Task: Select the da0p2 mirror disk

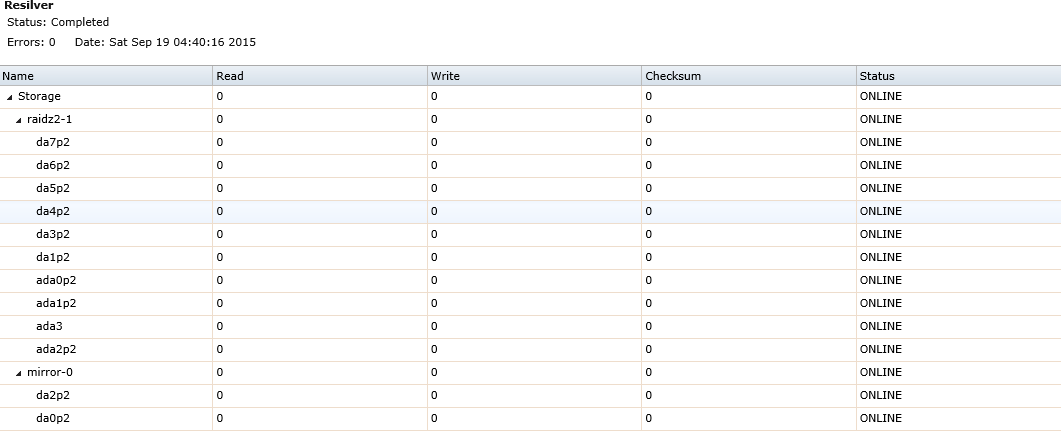Action: 53,418
